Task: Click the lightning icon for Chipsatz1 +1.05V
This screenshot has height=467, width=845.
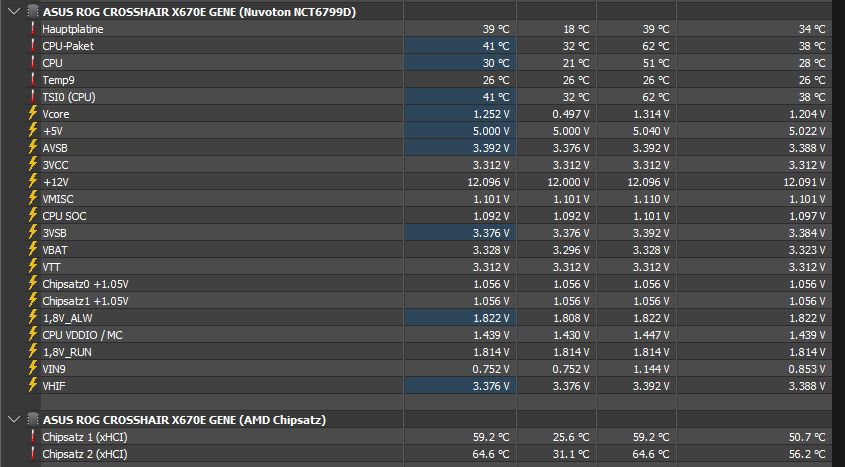Action: click(x=33, y=301)
